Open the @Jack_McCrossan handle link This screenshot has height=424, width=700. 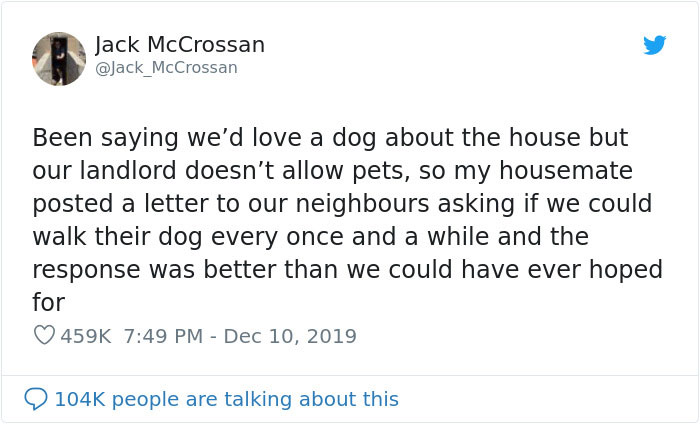click(166, 68)
